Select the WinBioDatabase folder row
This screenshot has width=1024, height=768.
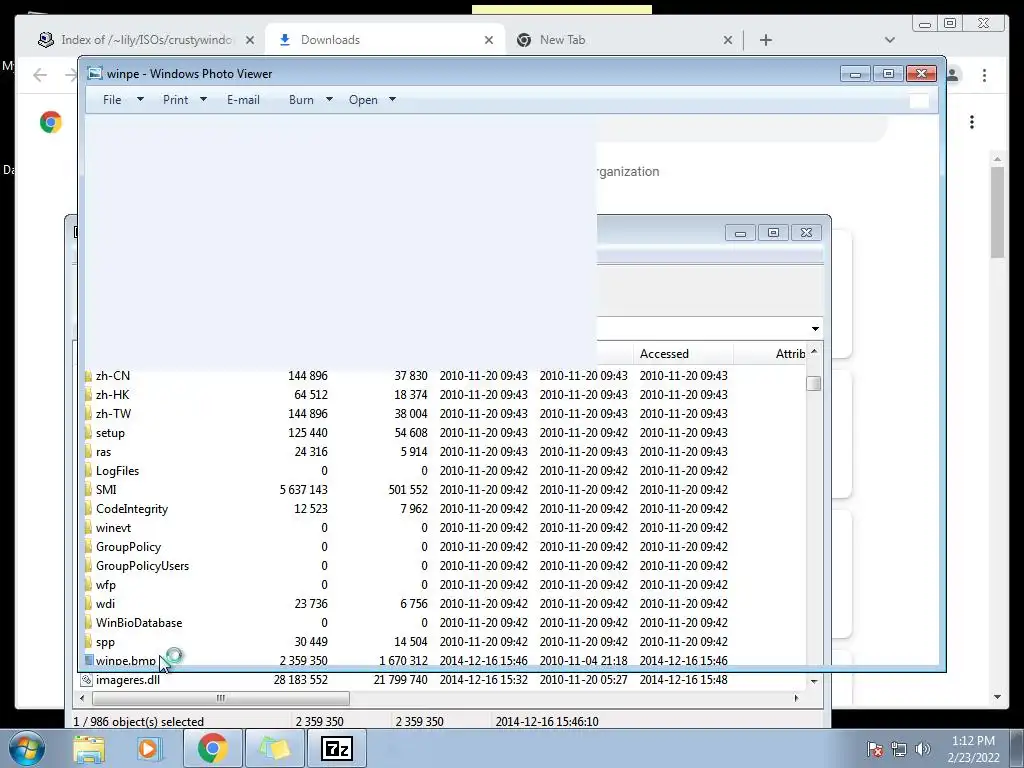[x=444, y=622]
